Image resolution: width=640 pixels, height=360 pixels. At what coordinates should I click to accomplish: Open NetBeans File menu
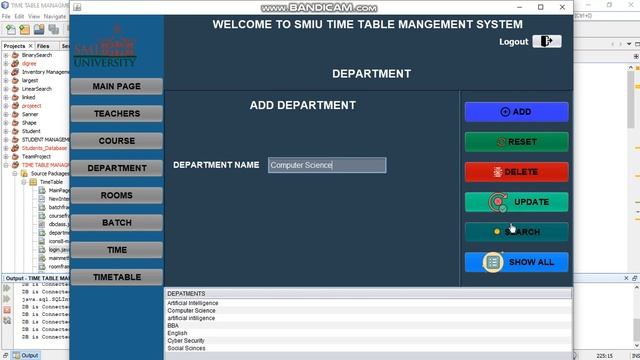click(6, 16)
